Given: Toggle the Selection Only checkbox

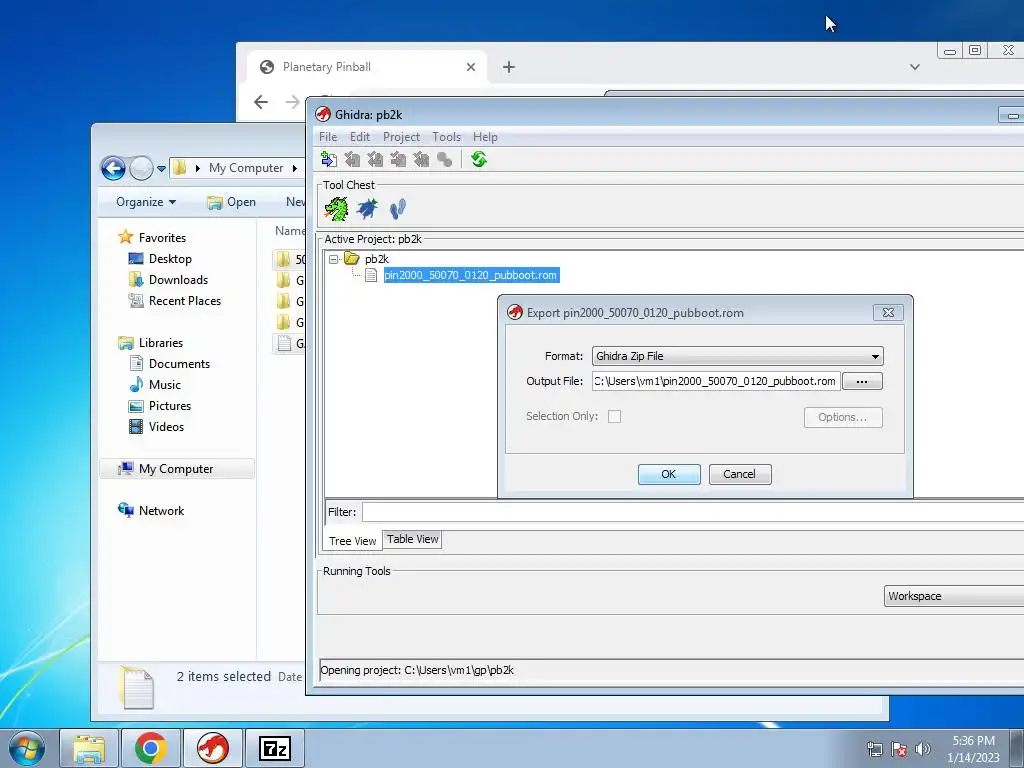Looking at the screenshot, I should [x=615, y=417].
